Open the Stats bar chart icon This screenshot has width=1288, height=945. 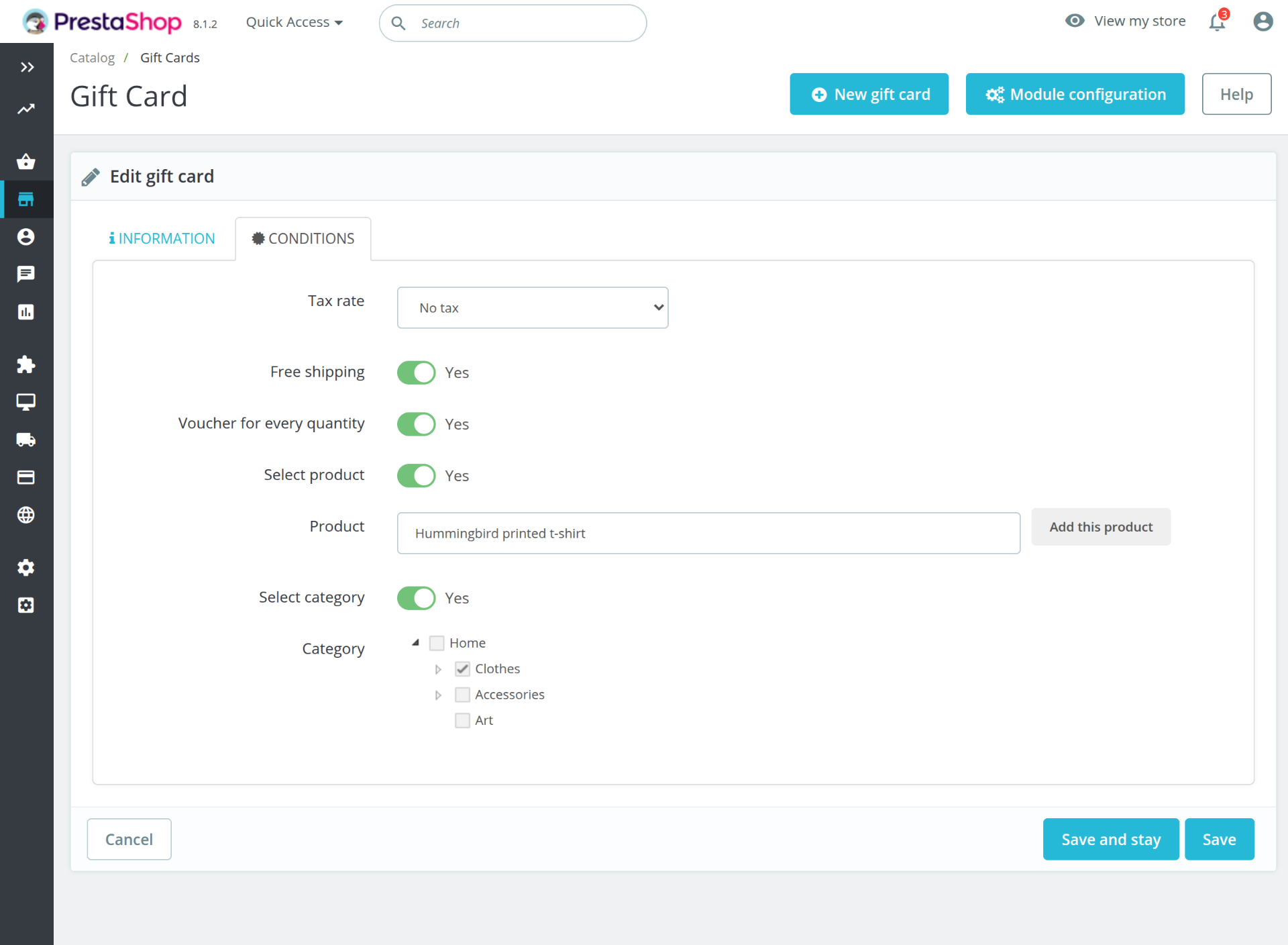click(25, 312)
